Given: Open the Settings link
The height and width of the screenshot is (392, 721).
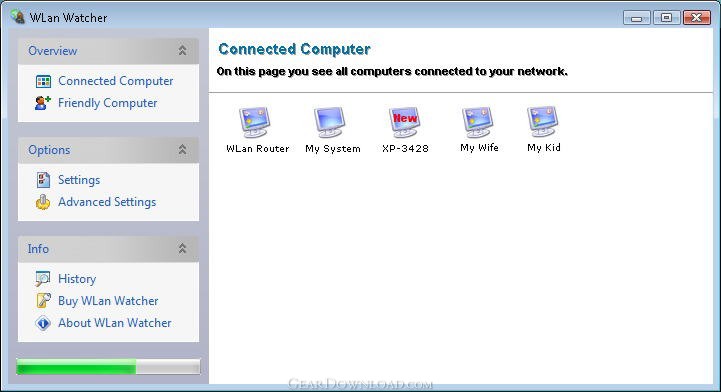Looking at the screenshot, I should (79, 180).
